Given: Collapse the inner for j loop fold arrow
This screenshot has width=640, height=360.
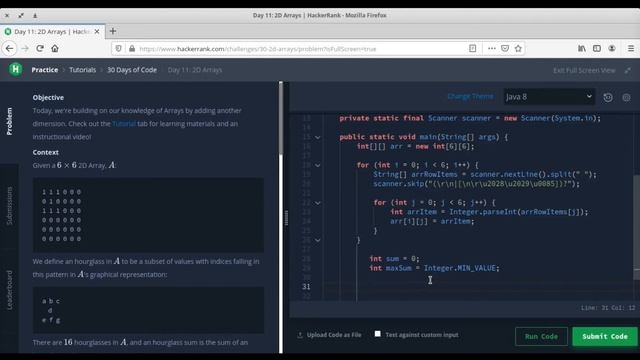Looking at the screenshot, I should [x=318, y=203].
